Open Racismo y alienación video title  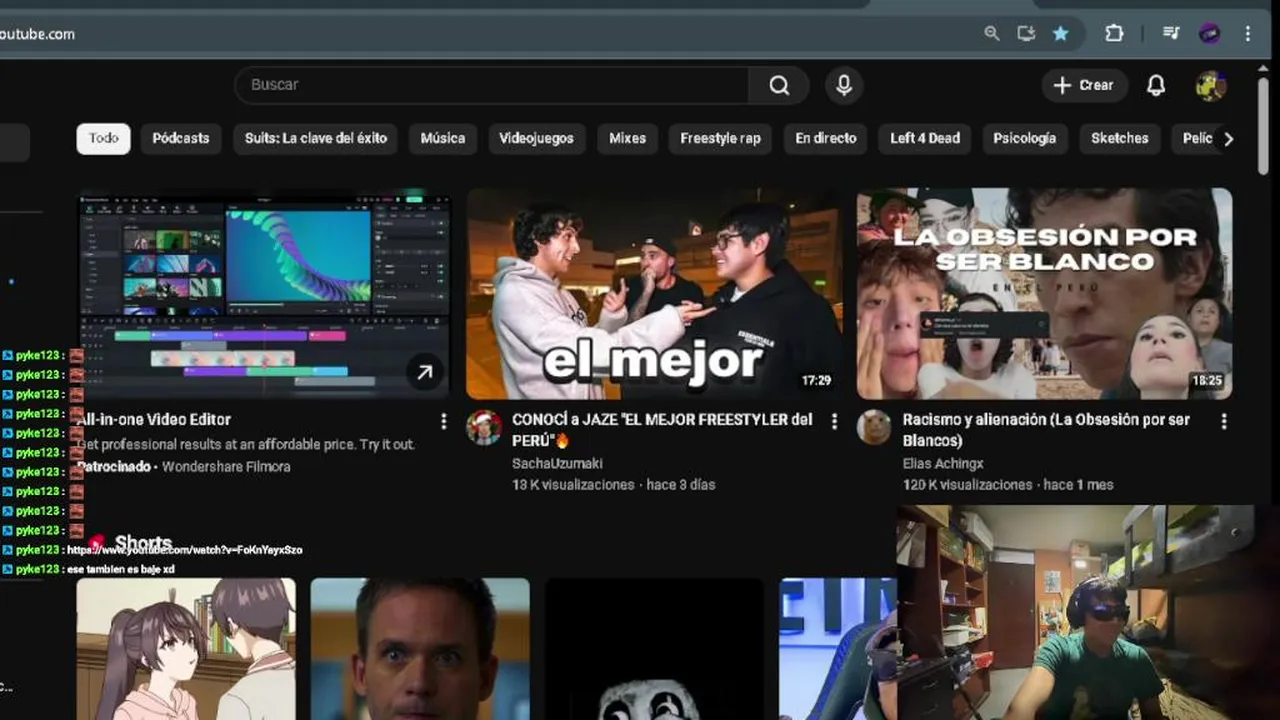click(1046, 430)
